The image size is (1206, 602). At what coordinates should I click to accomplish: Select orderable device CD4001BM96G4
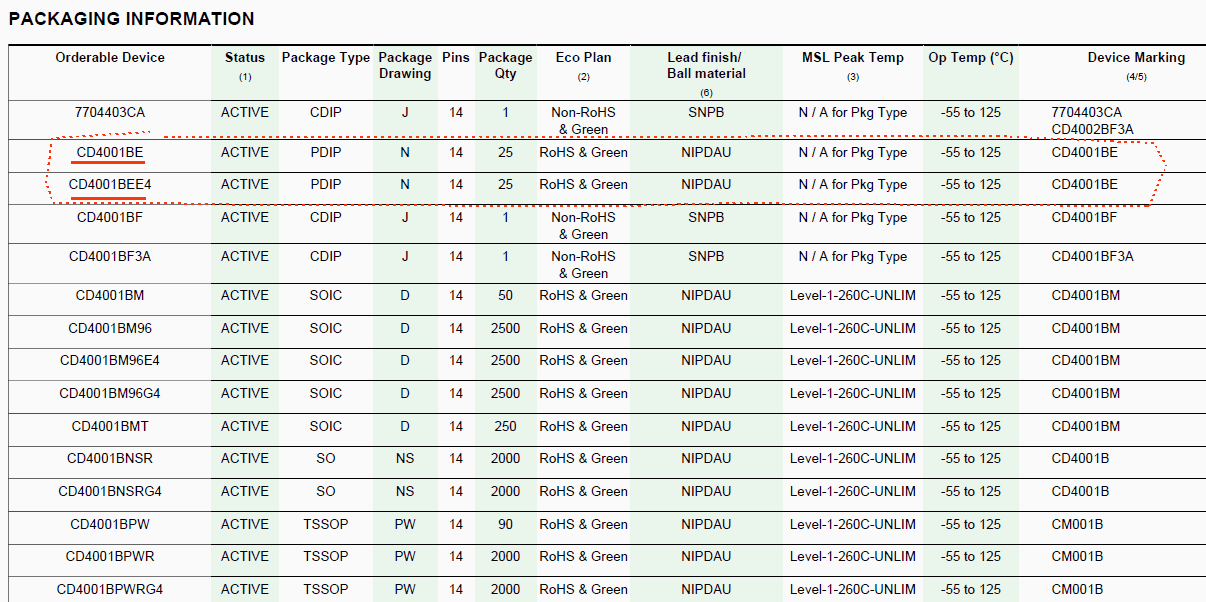click(110, 394)
